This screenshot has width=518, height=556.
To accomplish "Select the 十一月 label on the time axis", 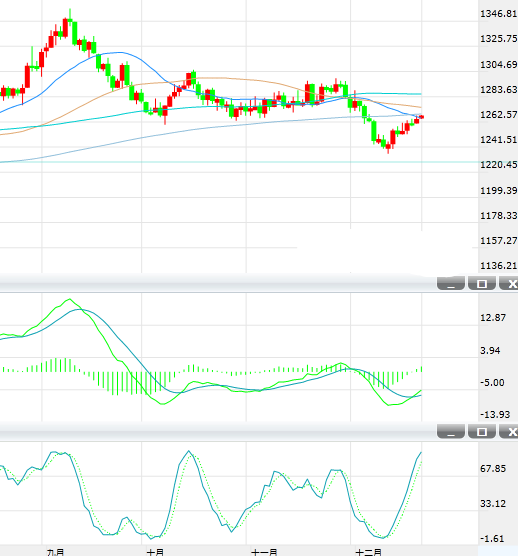I will pyautogui.click(x=264, y=552).
